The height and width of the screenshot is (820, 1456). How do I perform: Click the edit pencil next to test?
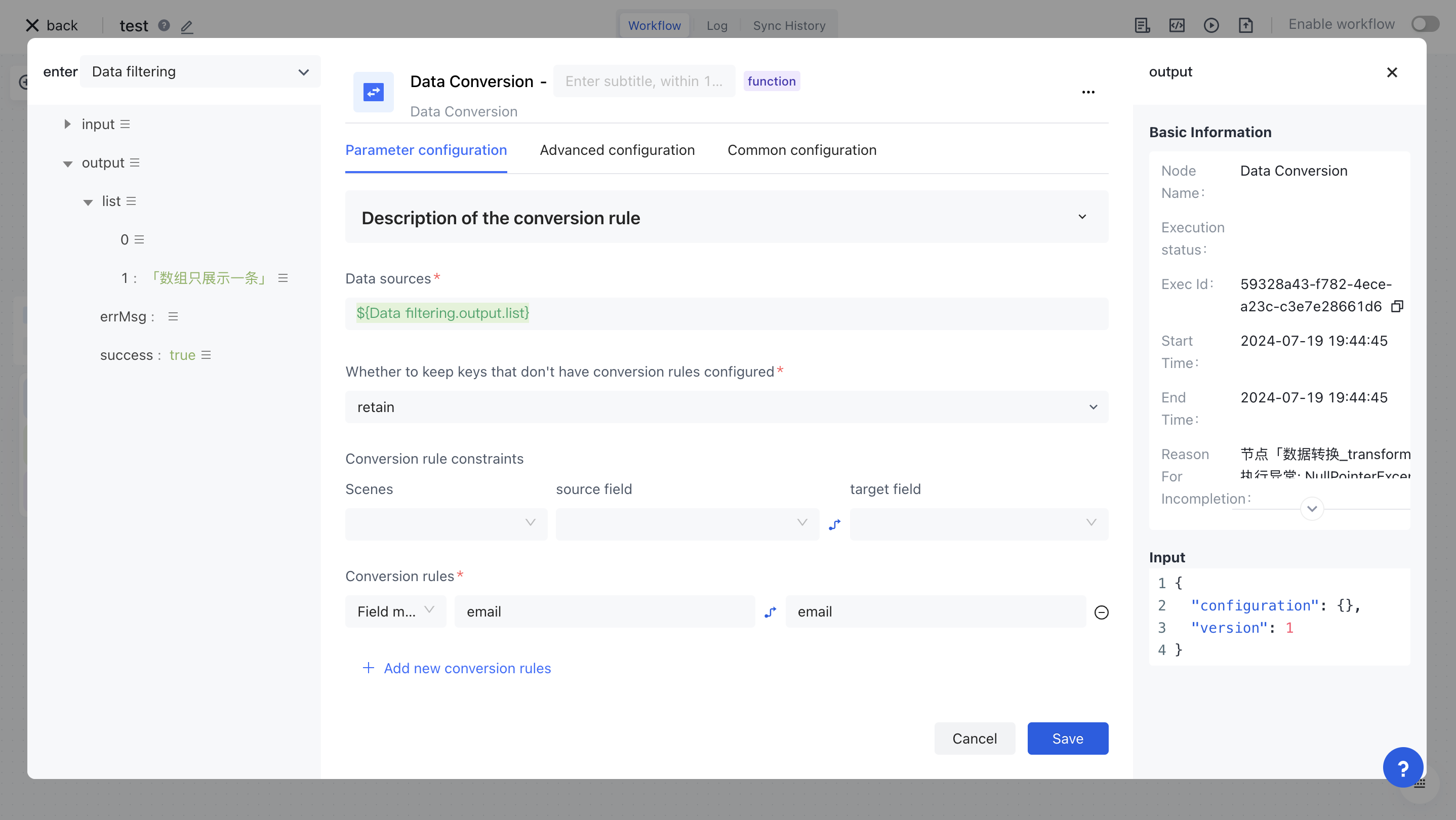(x=187, y=26)
